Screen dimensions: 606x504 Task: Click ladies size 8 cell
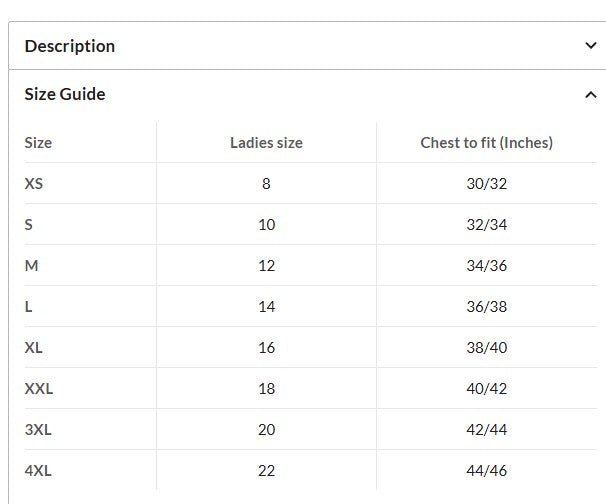click(x=266, y=184)
